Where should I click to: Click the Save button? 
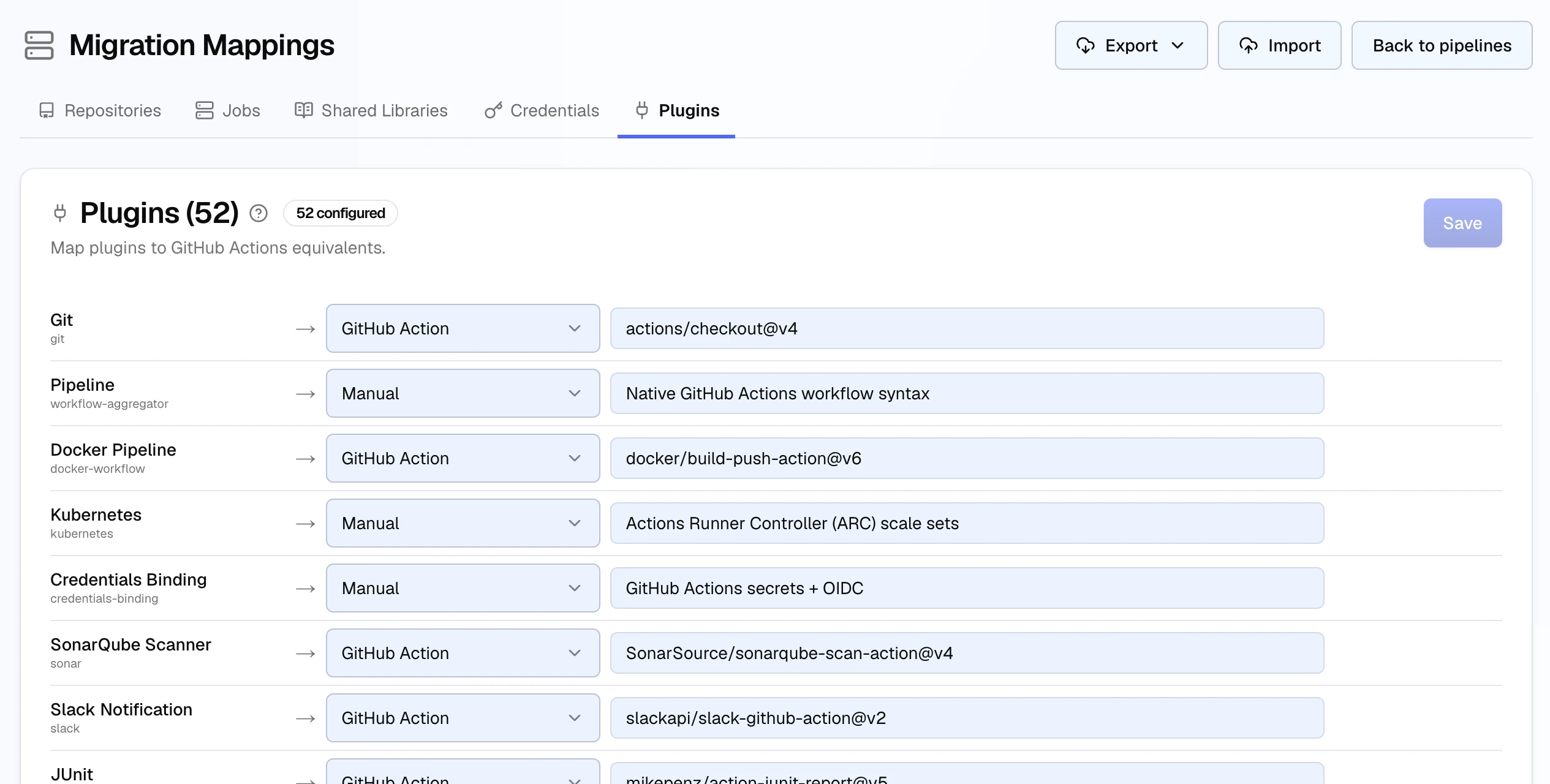[x=1462, y=223]
